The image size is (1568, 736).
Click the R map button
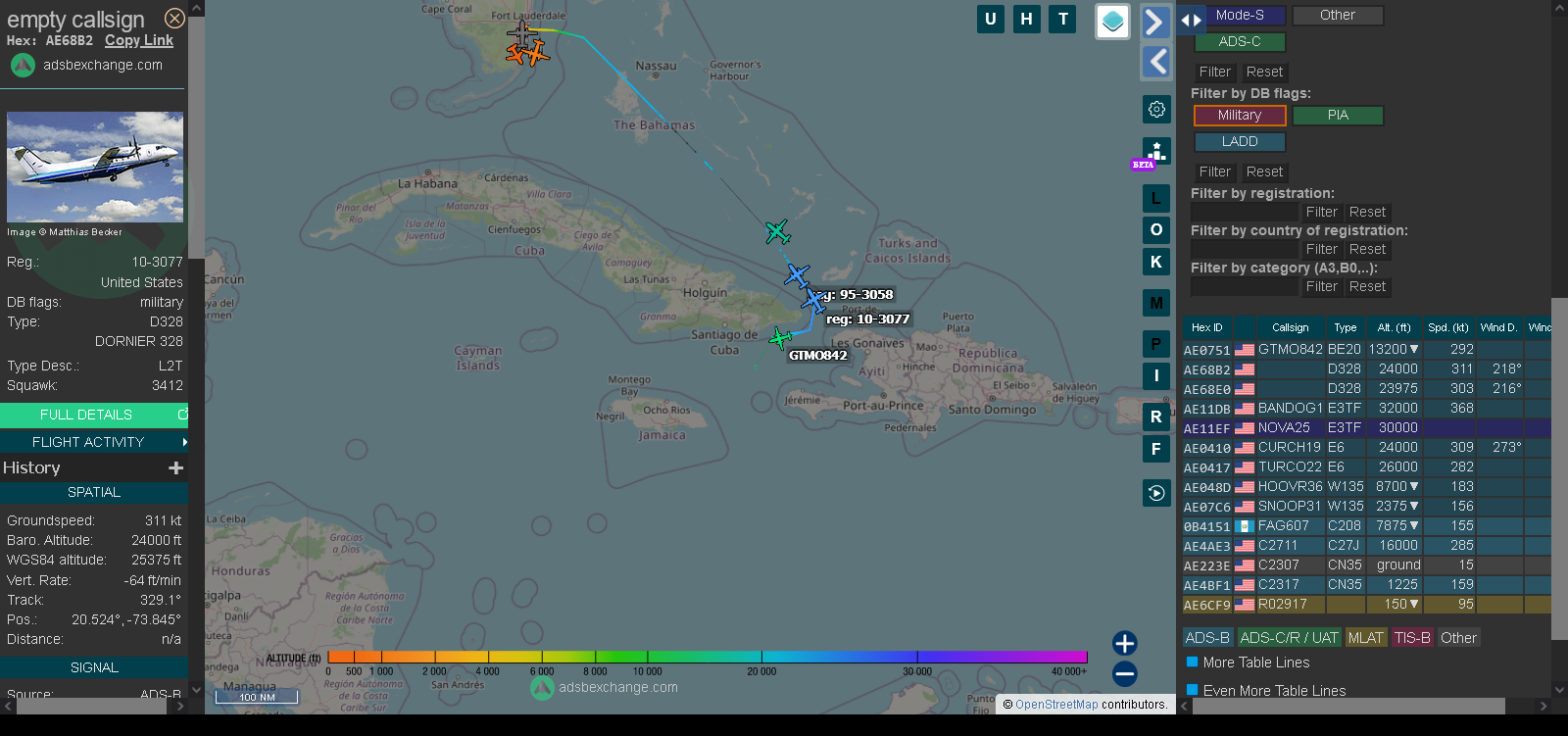(x=1156, y=417)
